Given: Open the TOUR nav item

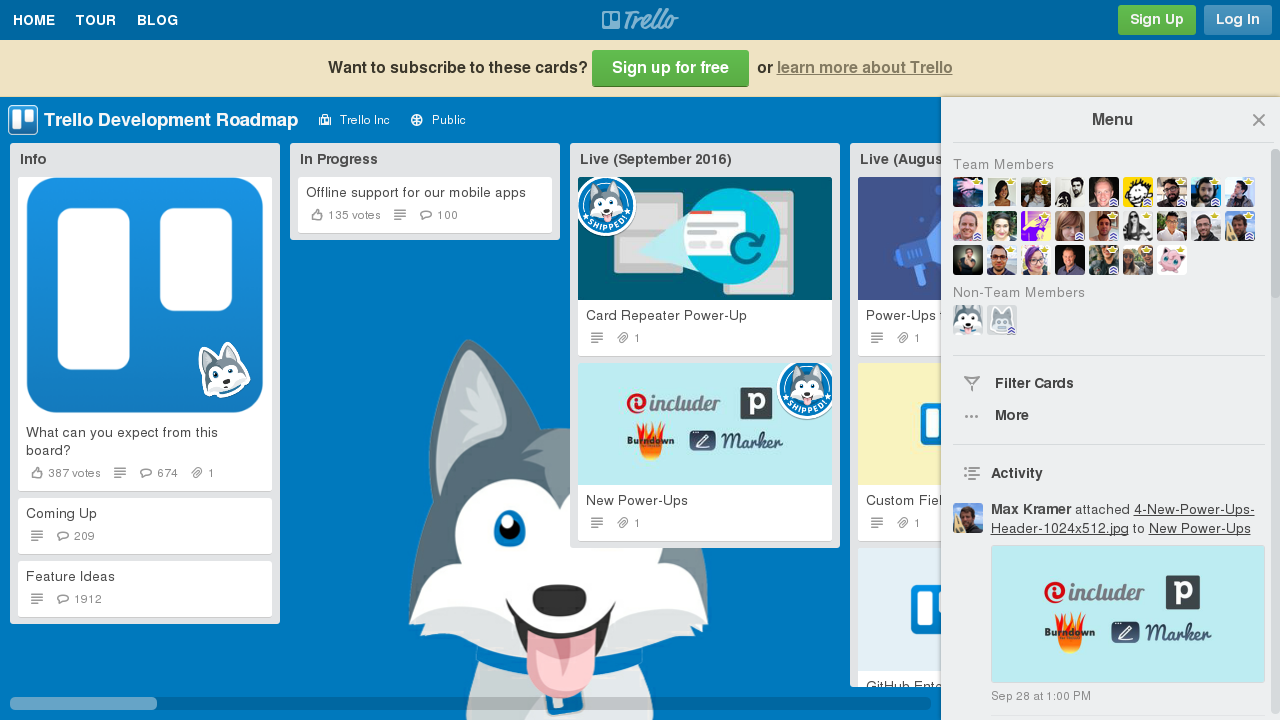Looking at the screenshot, I should click(96, 20).
